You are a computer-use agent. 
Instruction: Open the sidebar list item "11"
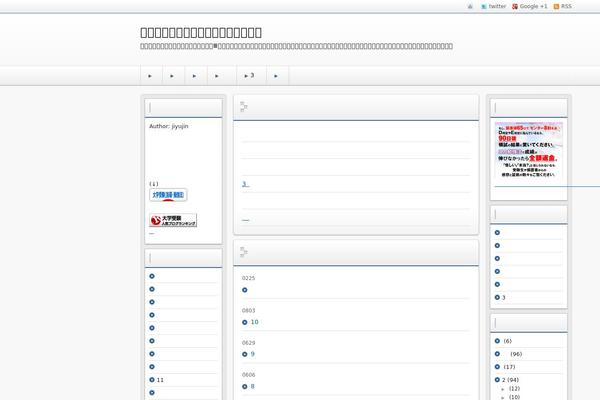pos(160,380)
